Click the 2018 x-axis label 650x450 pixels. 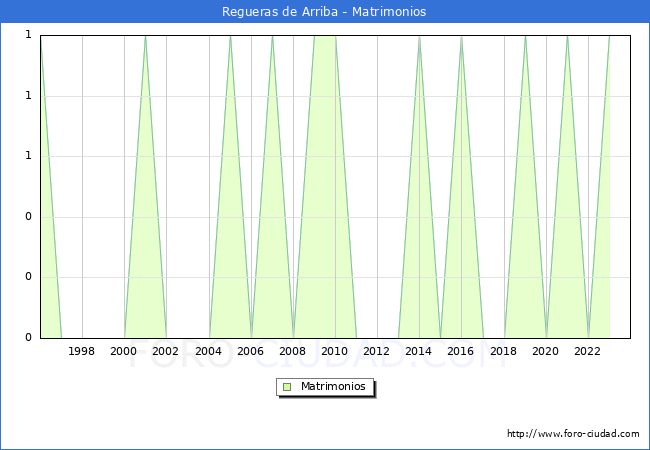(503, 351)
